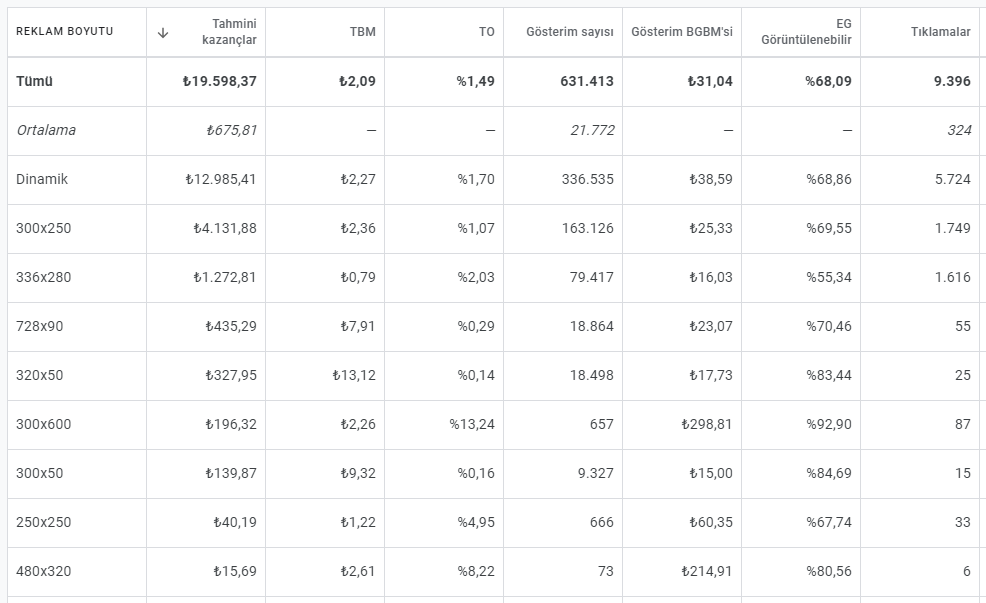
Task: Select the 336x280 row label
Action: 43,277
